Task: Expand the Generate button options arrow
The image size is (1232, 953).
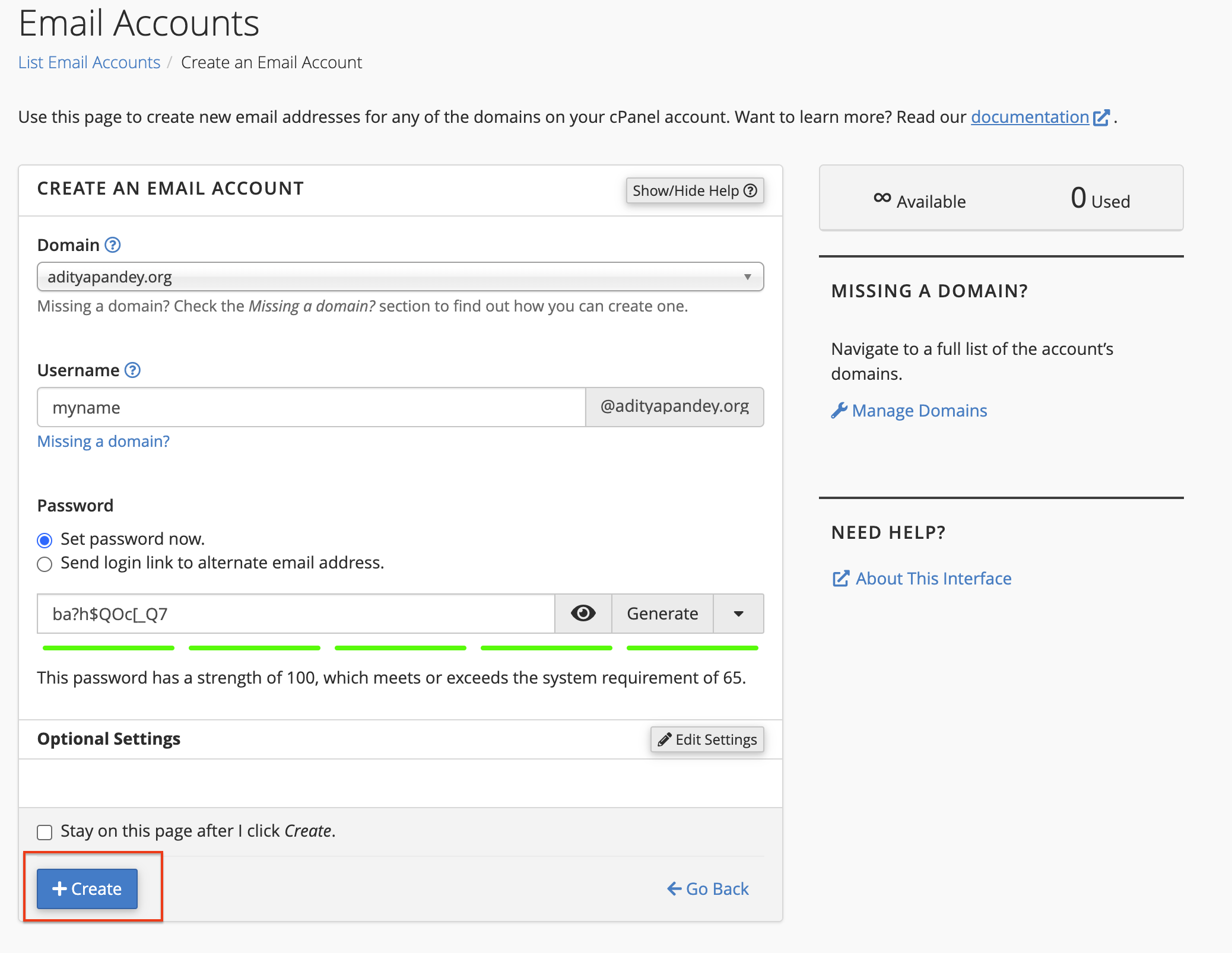Action: click(x=738, y=614)
